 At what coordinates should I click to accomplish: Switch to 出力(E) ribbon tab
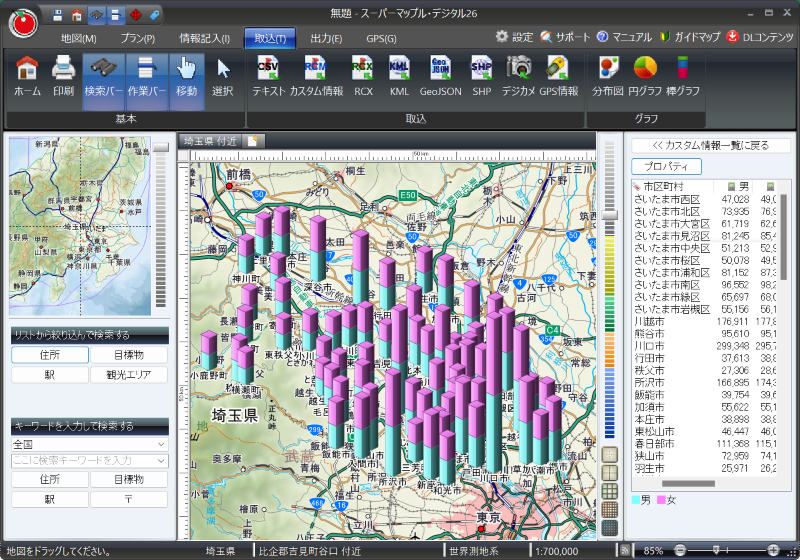tap(326, 38)
